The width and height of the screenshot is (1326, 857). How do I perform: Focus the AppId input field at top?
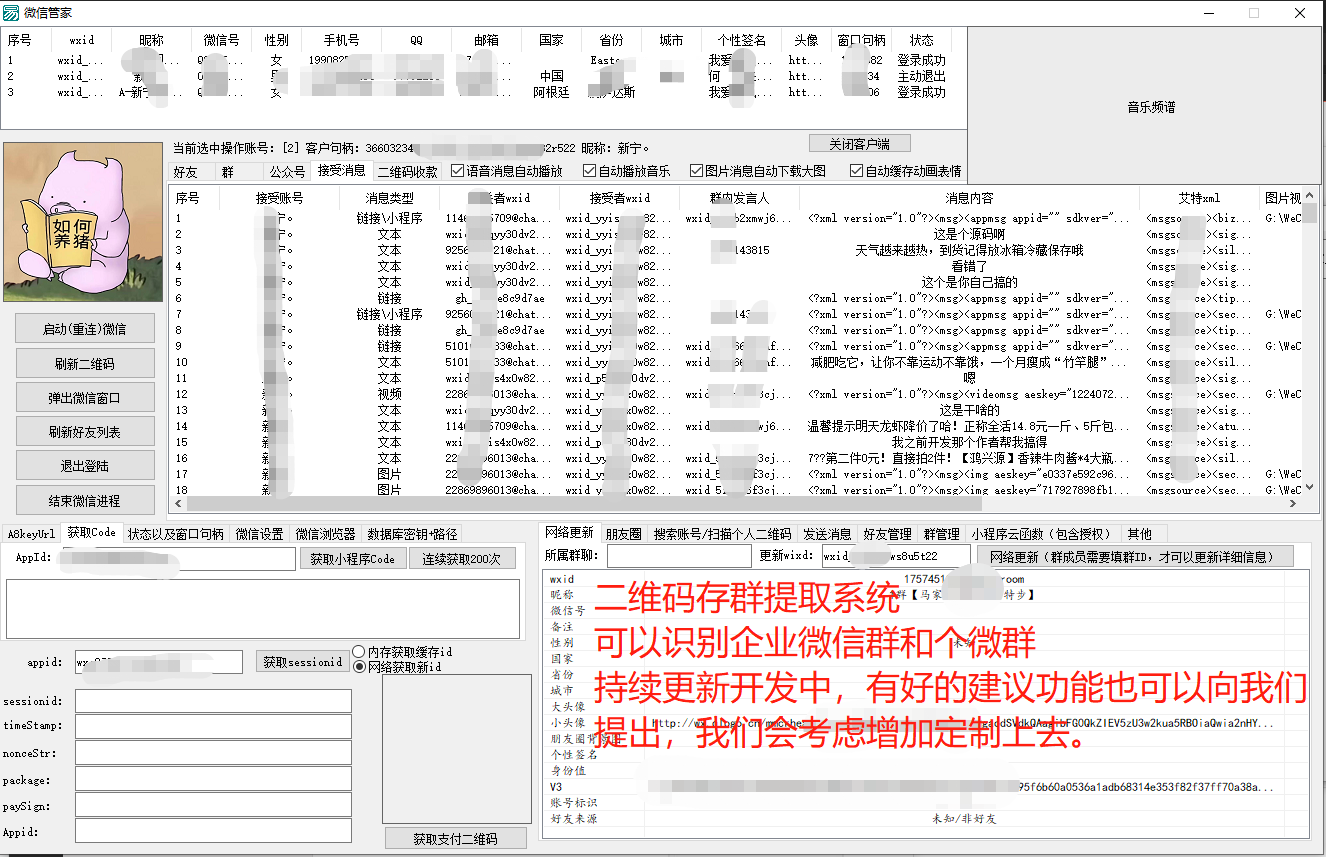(x=178, y=558)
